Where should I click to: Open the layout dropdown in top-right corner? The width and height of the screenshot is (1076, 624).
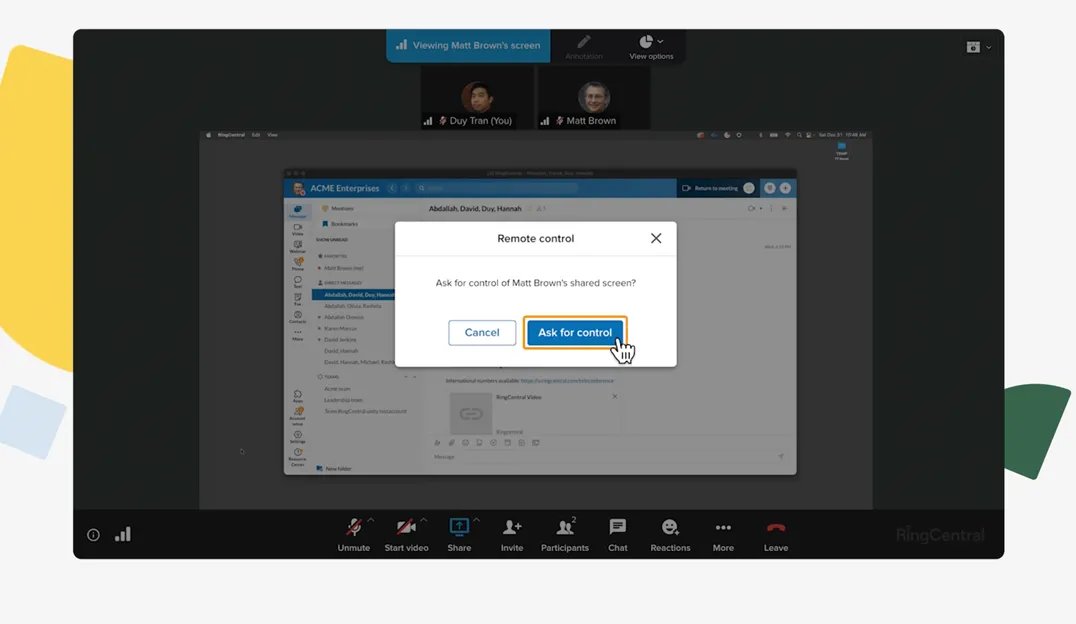[979, 47]
